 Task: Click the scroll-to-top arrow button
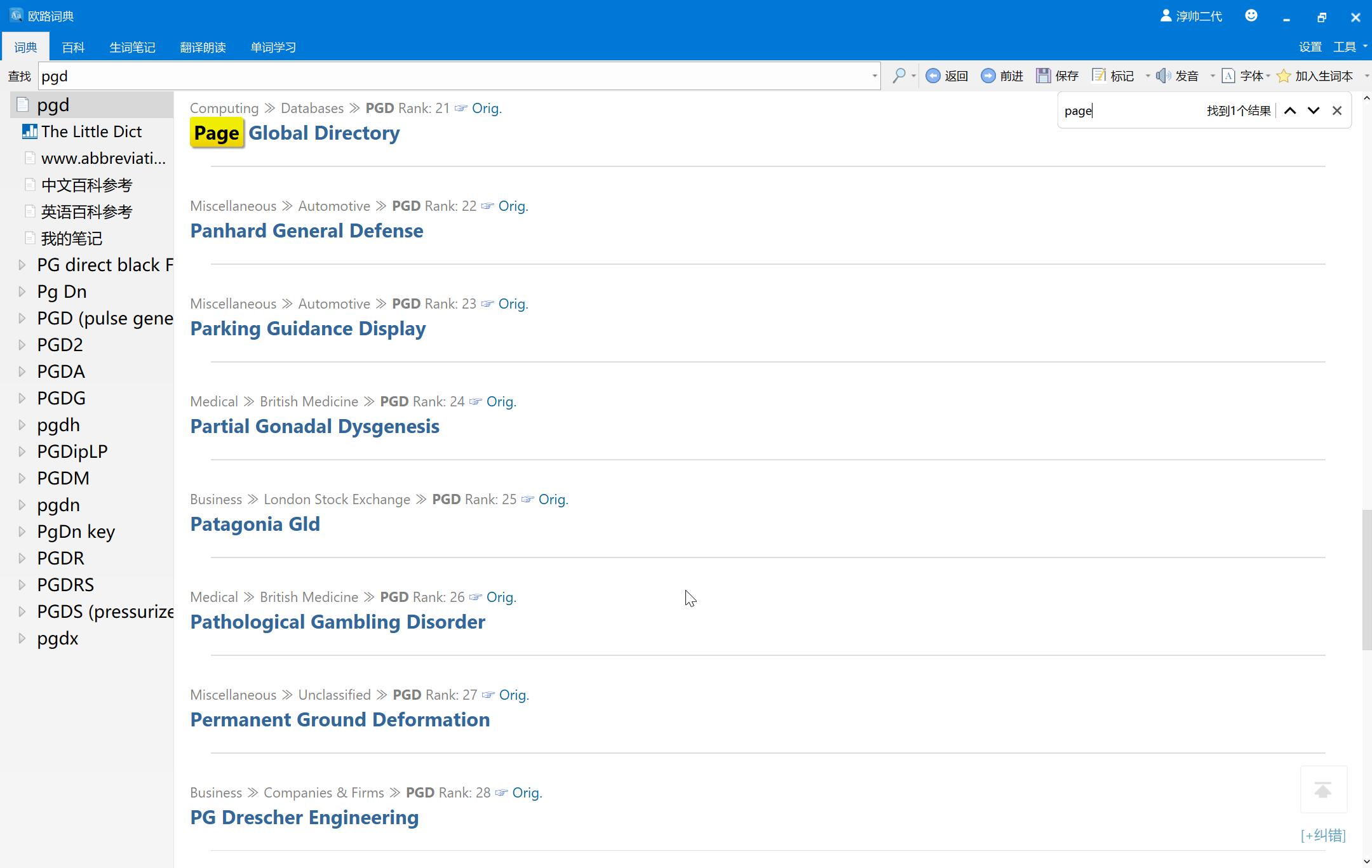click(1323, 790)
